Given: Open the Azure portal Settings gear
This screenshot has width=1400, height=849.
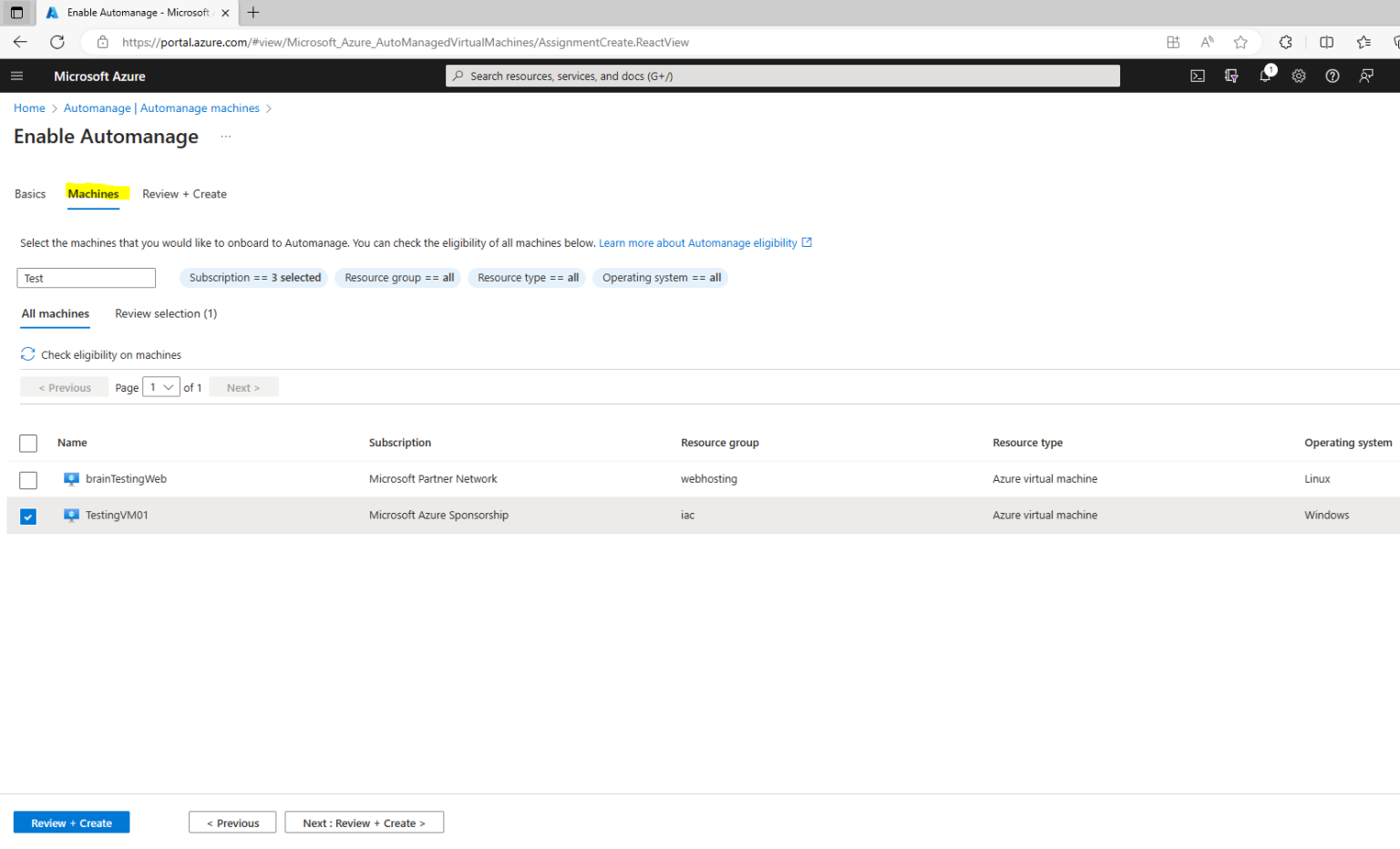Looking at the screenshot, I should click(x=1298, y=76).
